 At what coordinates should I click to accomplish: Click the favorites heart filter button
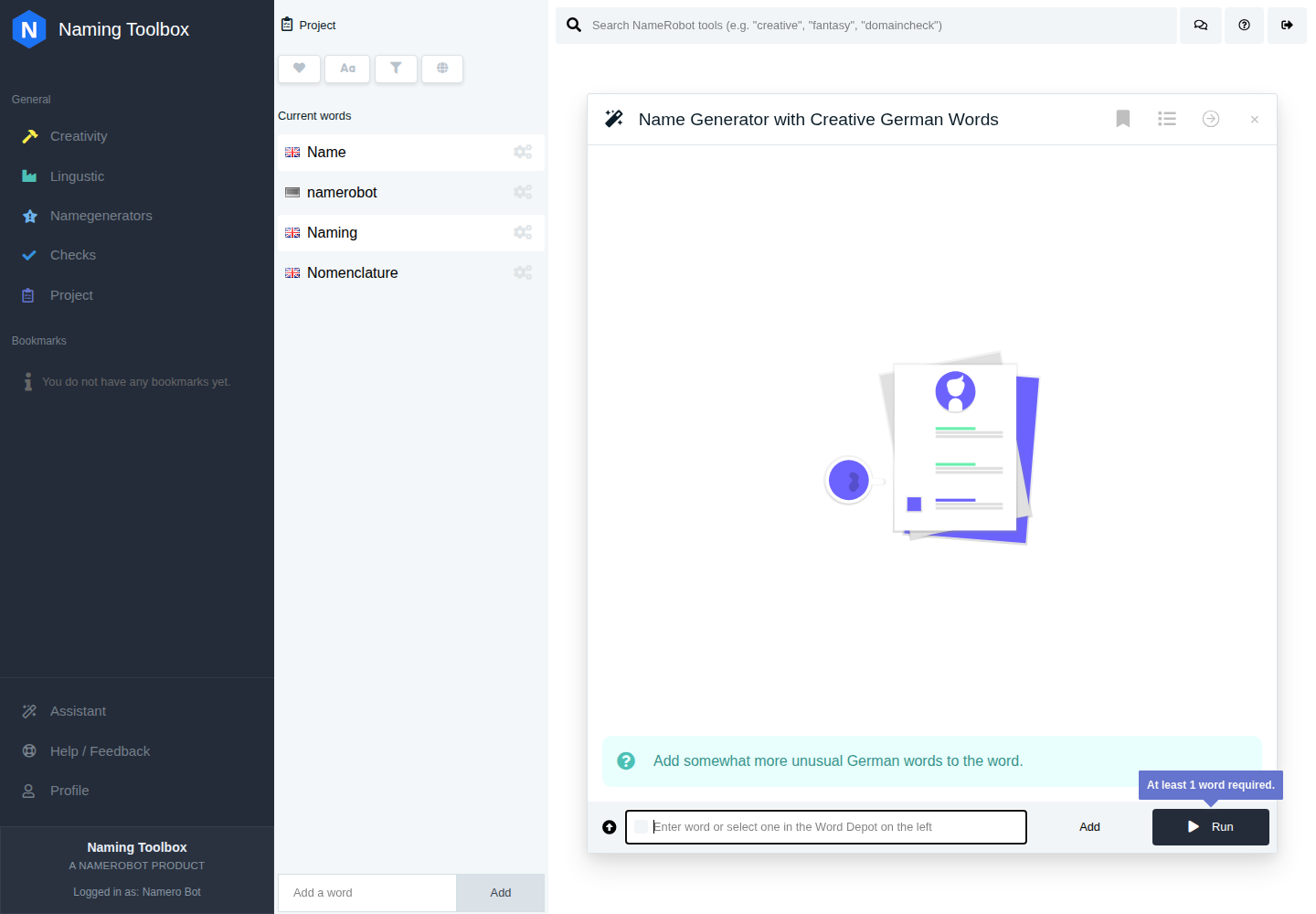click(x=300, y=69)
